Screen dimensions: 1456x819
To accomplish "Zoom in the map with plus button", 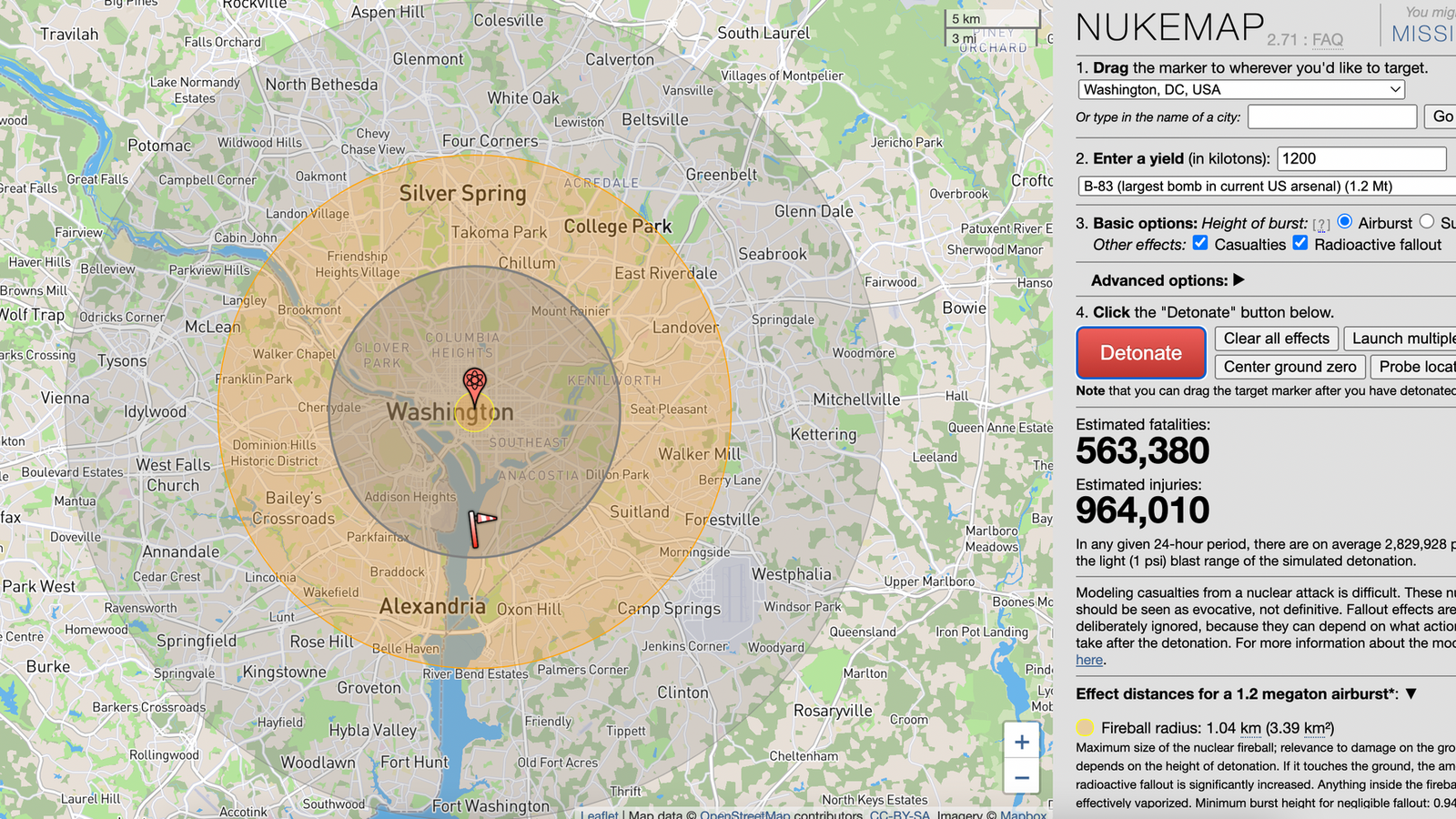I will click(1021, 743).
